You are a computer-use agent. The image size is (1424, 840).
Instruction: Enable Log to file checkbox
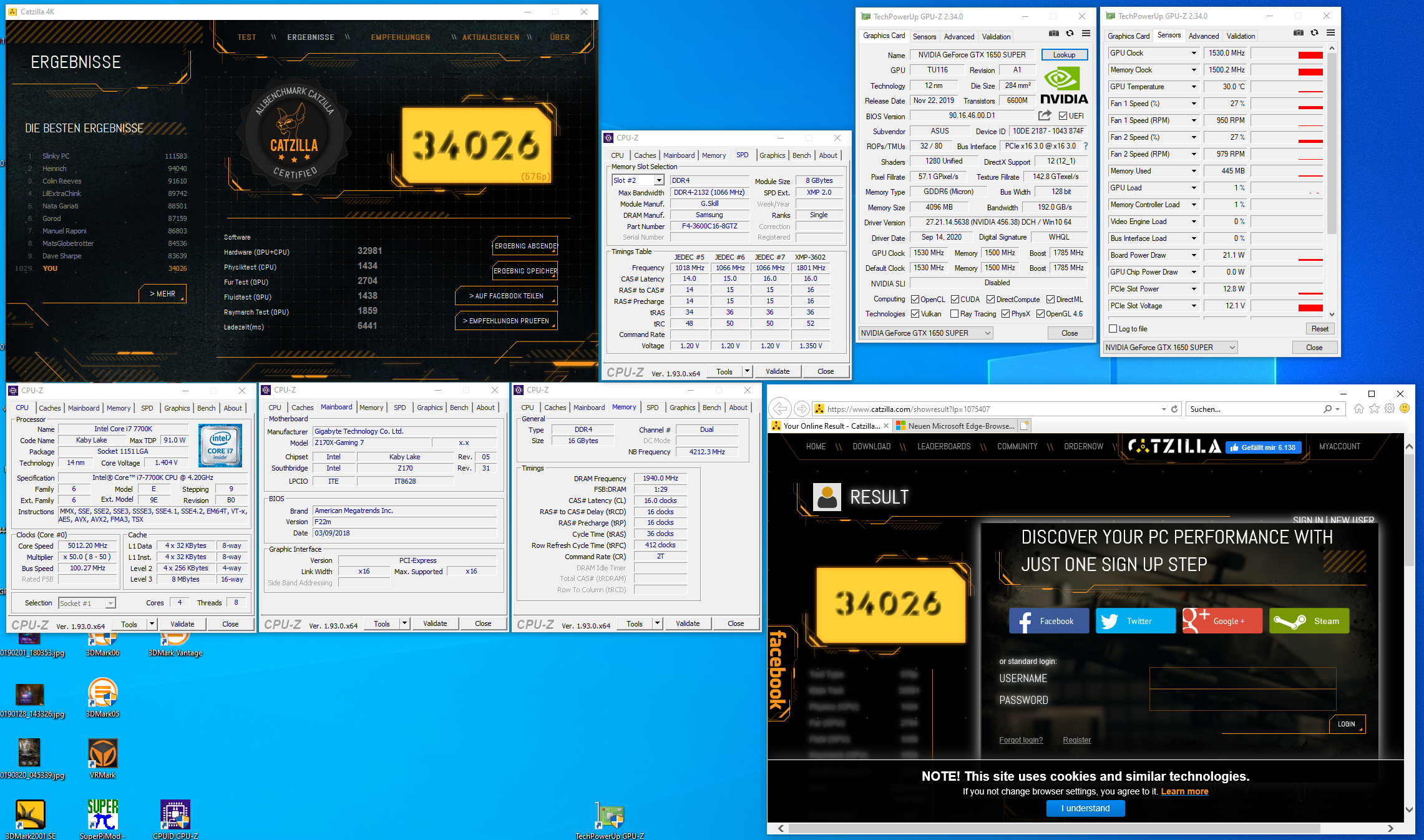tap(1113, 329)
